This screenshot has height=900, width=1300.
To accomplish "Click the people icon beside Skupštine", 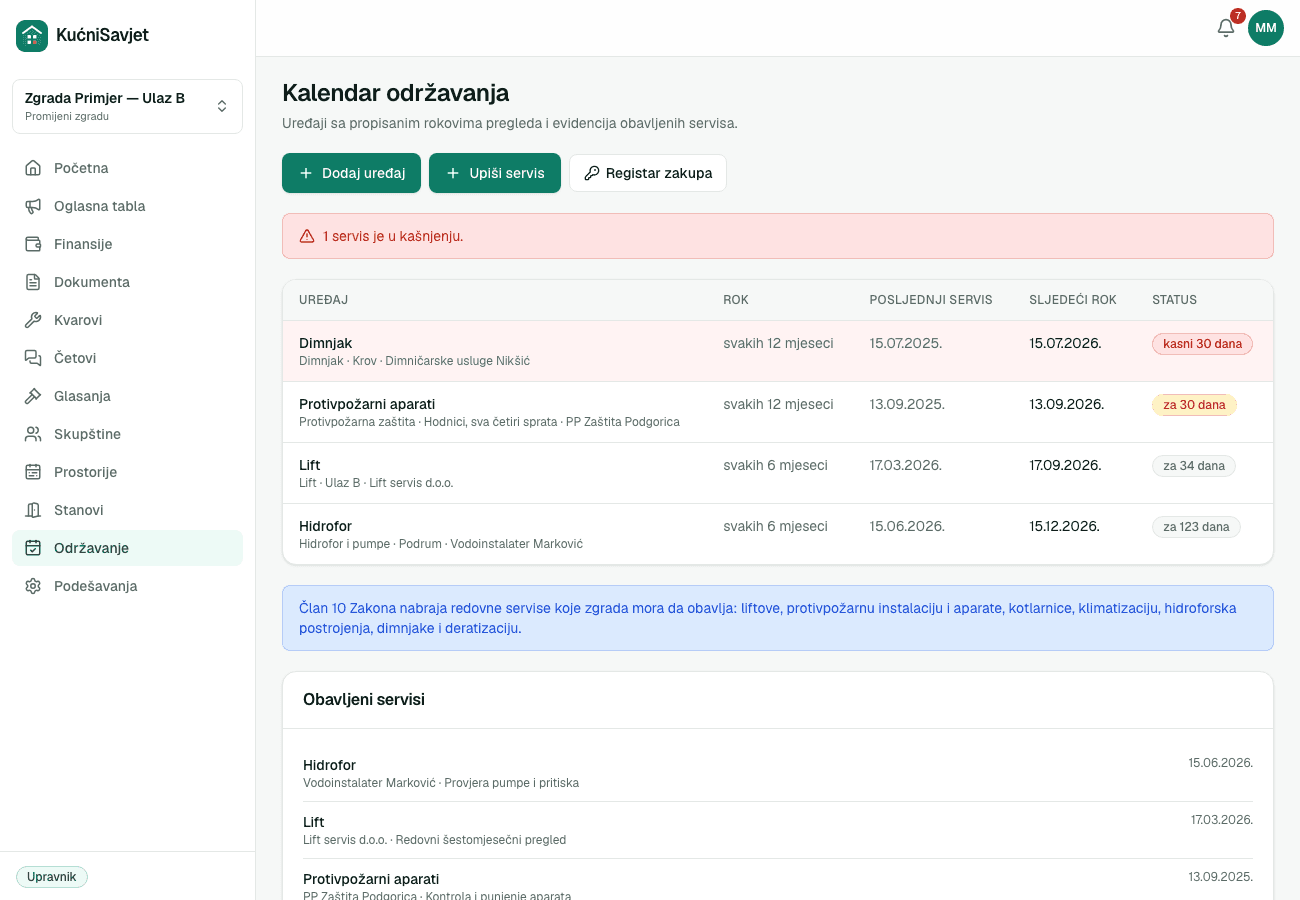I will tap(33, 434).
